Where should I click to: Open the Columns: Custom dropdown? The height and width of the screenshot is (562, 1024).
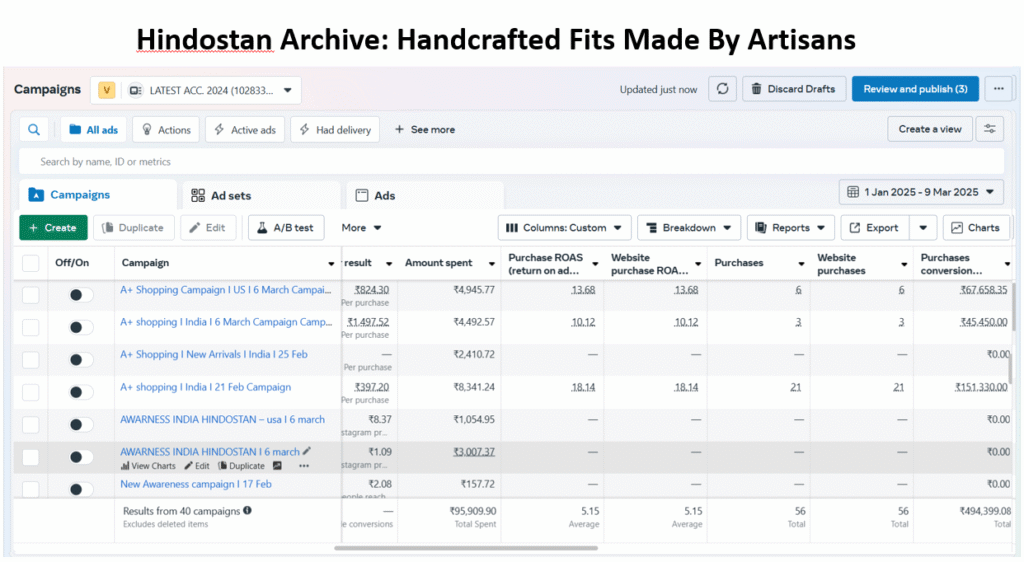click(x=565, y=228)
